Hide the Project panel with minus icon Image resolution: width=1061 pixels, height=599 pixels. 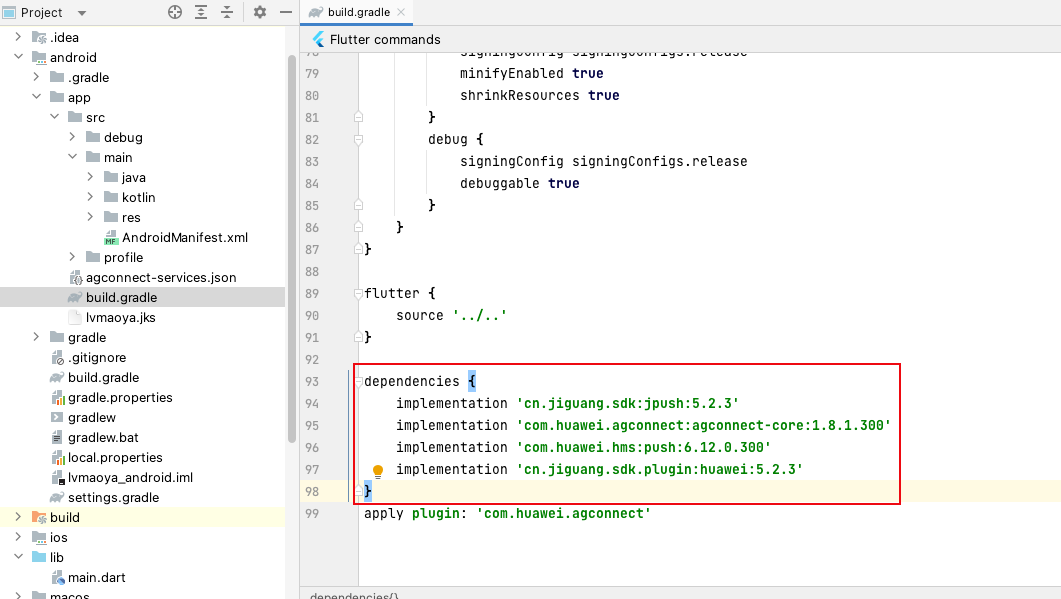pos(284,12)
